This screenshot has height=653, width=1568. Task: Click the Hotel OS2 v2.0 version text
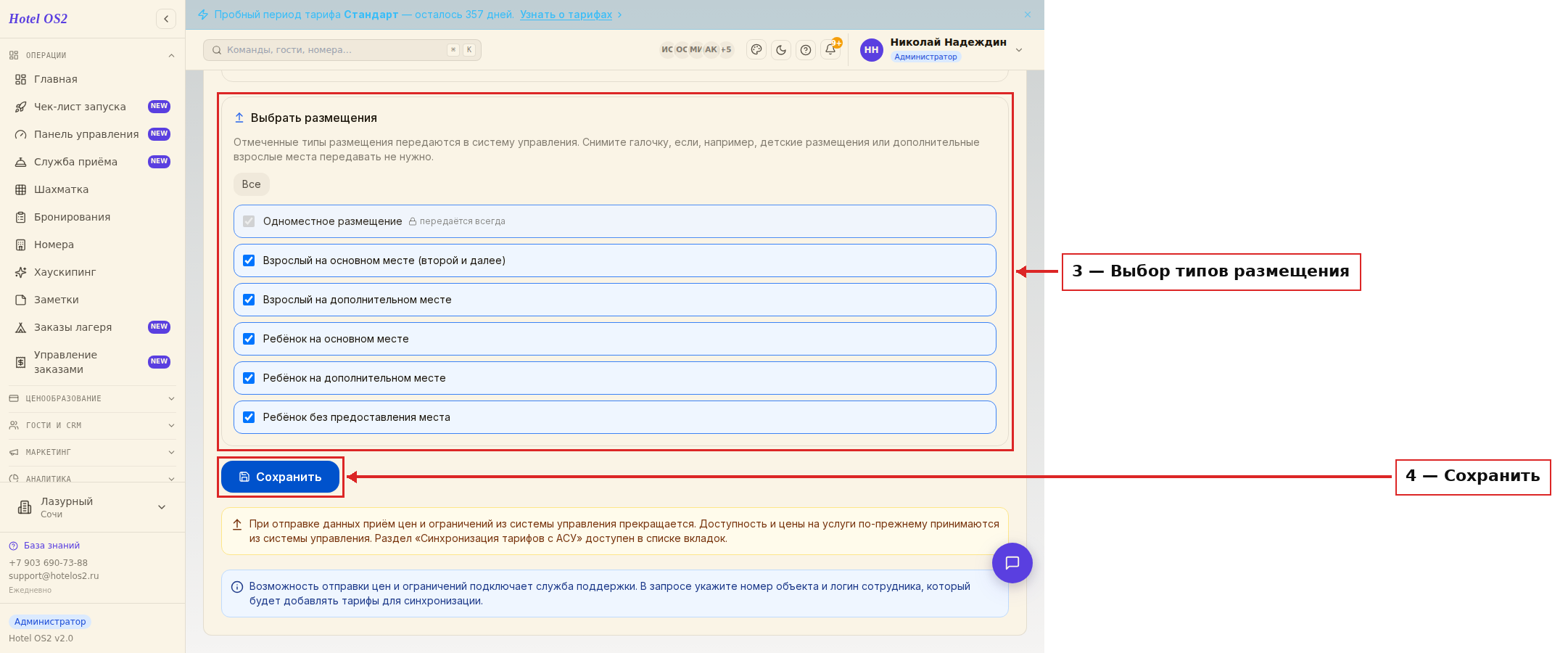coord(41,638)
